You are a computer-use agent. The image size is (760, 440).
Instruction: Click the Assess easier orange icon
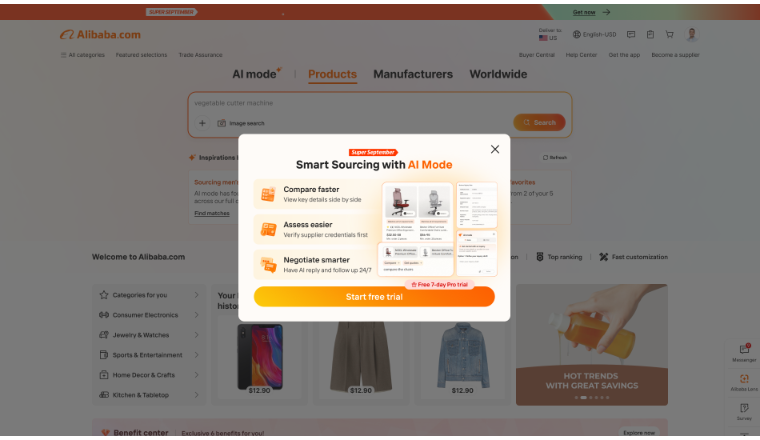268,229
